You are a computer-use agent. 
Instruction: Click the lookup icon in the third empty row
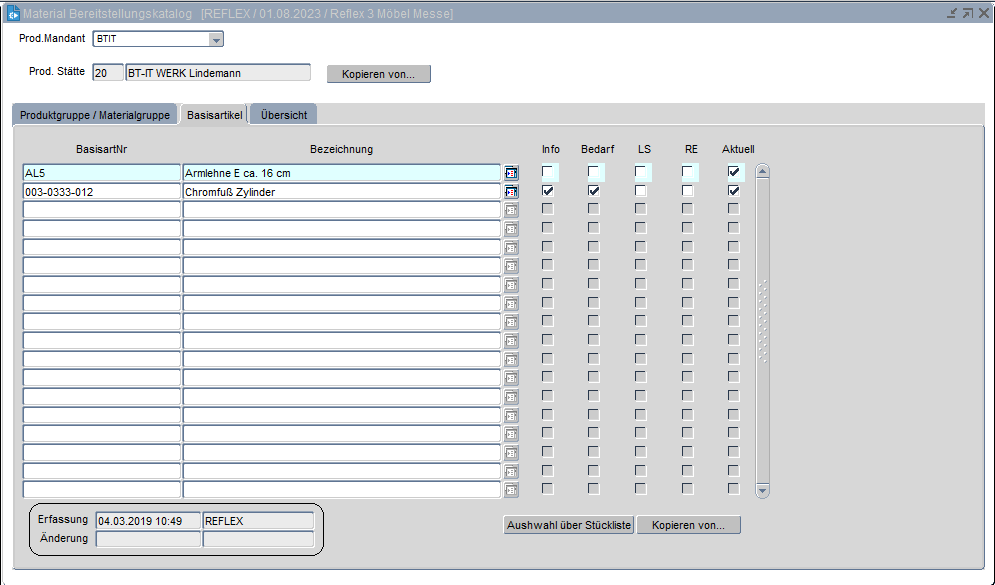pos(511,247)
